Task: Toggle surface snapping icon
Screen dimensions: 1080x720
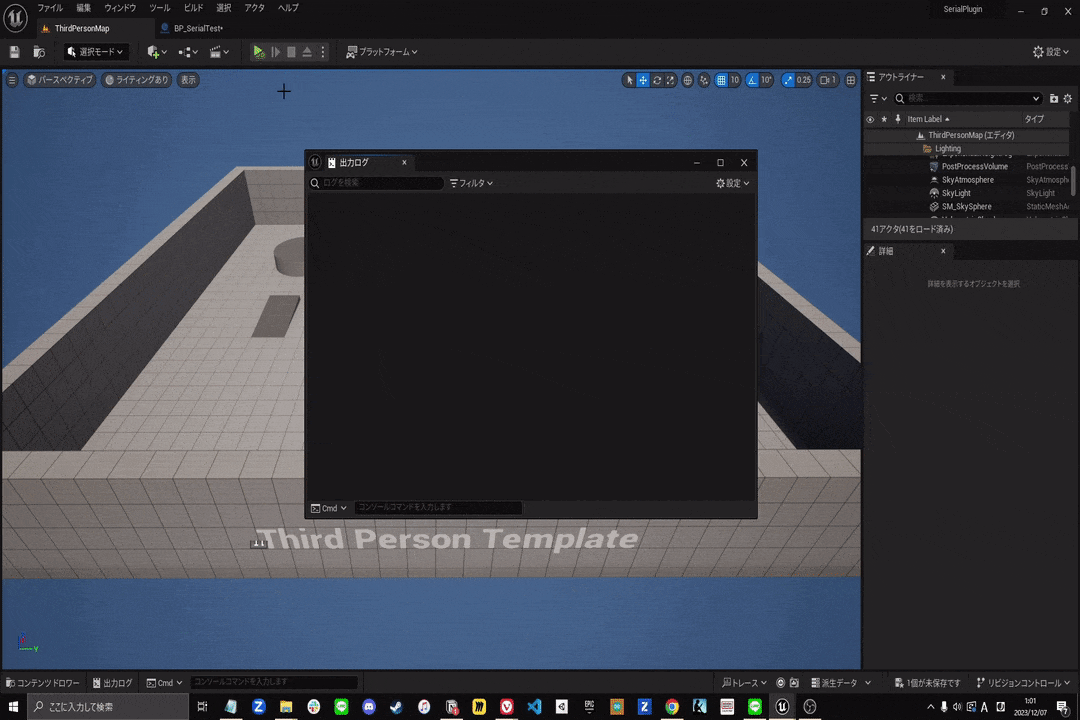Action: pos(704,80)
